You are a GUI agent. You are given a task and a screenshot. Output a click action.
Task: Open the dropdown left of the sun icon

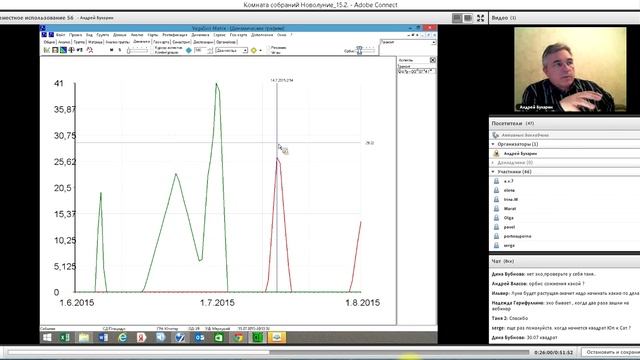point(231,50)
